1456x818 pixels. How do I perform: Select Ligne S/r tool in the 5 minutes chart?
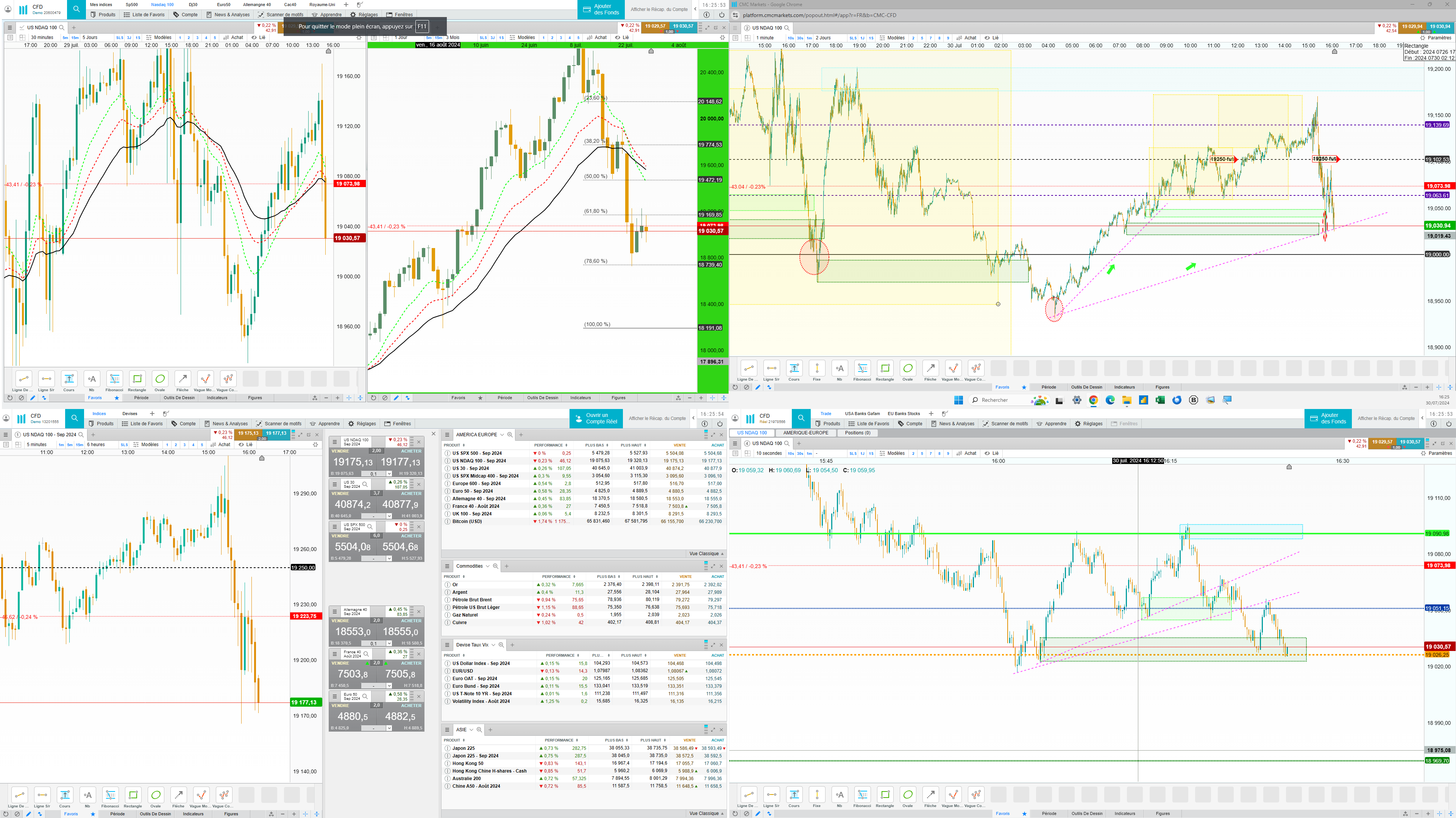(42, 794)
